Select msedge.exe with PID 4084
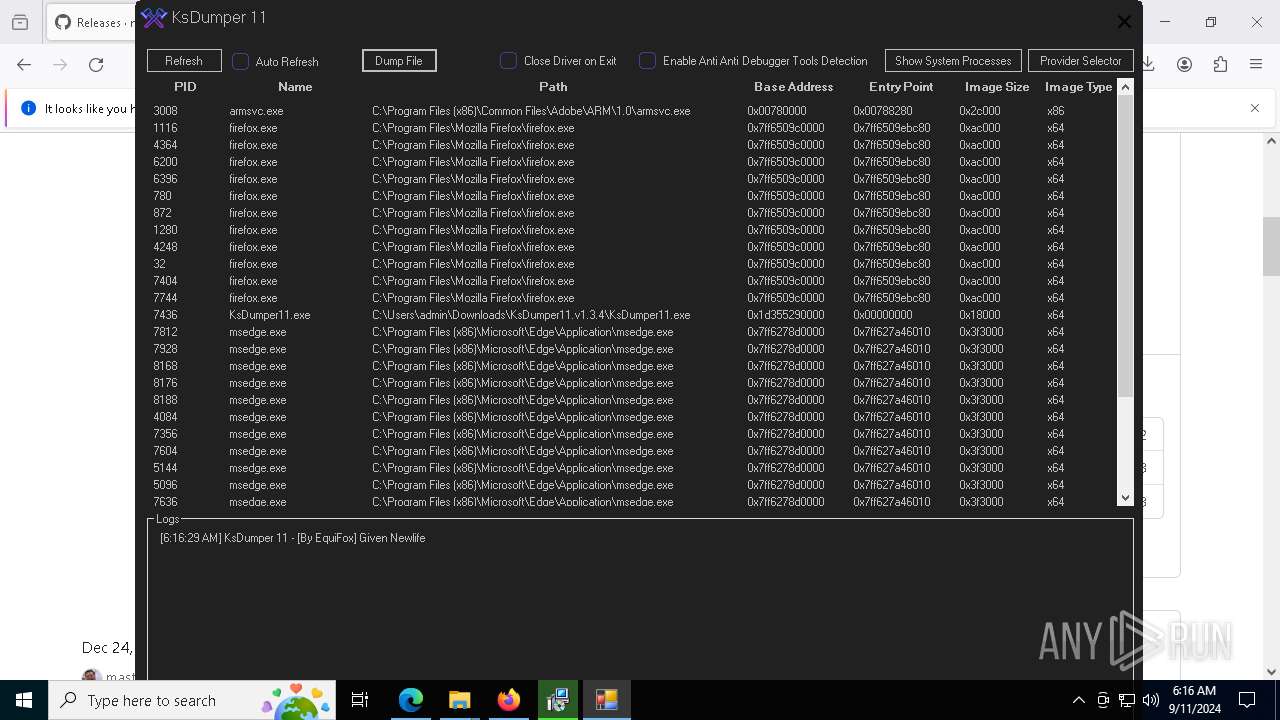Viewport: 1280px width, 720px height. pos(630,417)
